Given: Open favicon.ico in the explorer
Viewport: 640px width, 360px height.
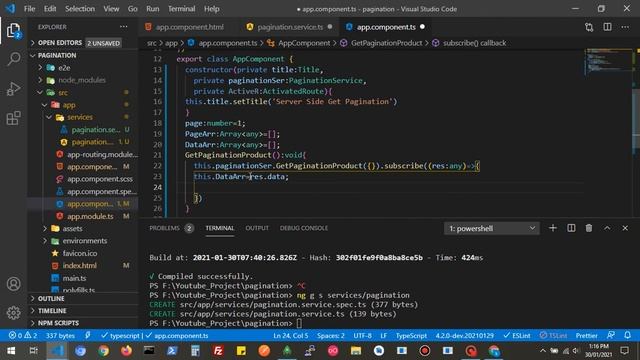Looking at the screenshot, I should pos(83,253).
